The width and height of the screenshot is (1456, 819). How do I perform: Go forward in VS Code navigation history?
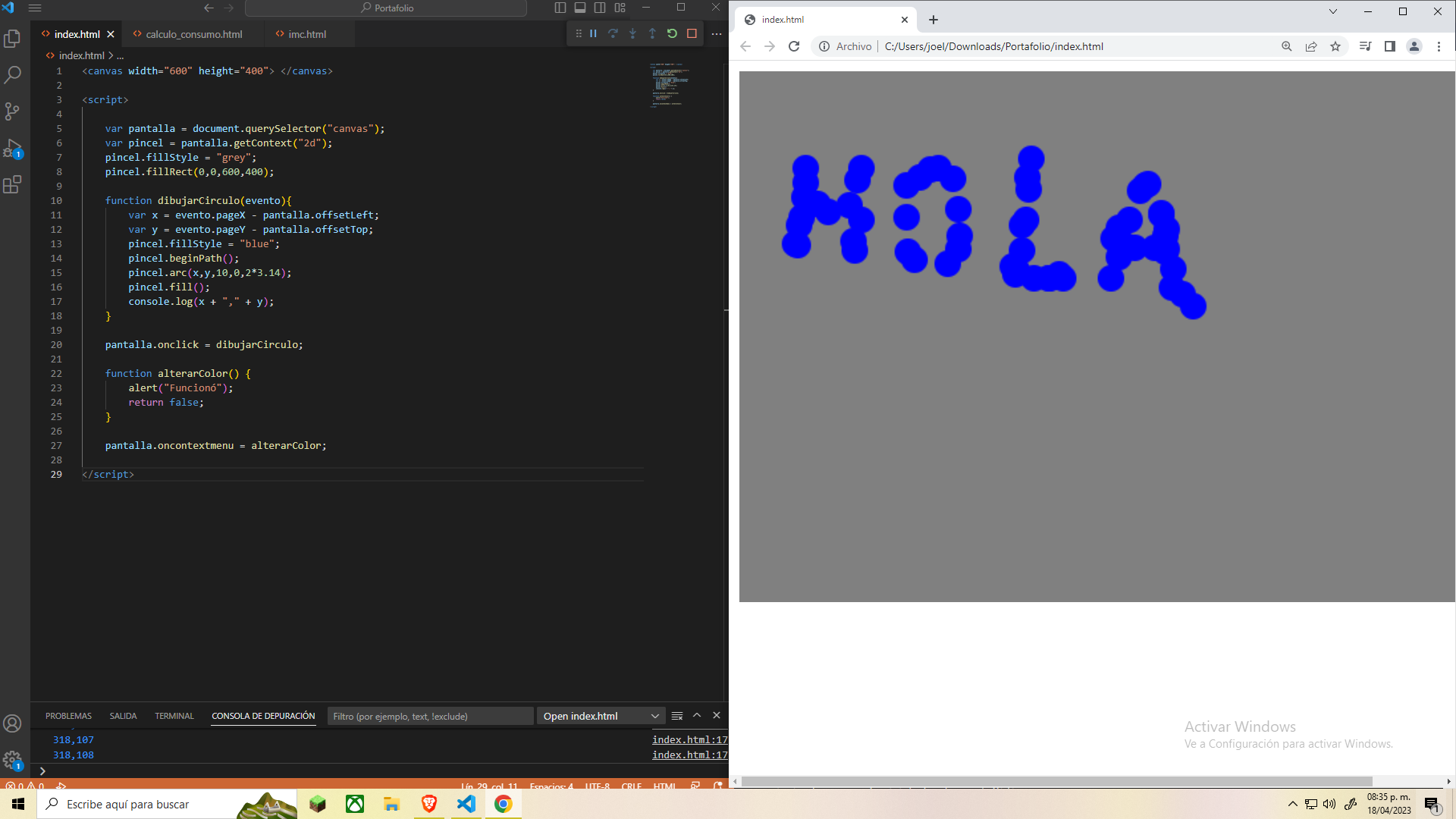[229, 8]
